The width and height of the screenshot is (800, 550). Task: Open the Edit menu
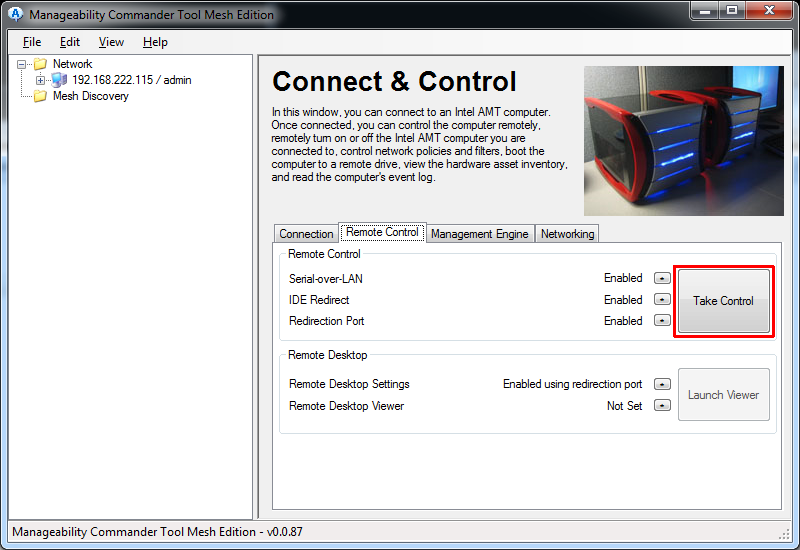coord(69,42)
